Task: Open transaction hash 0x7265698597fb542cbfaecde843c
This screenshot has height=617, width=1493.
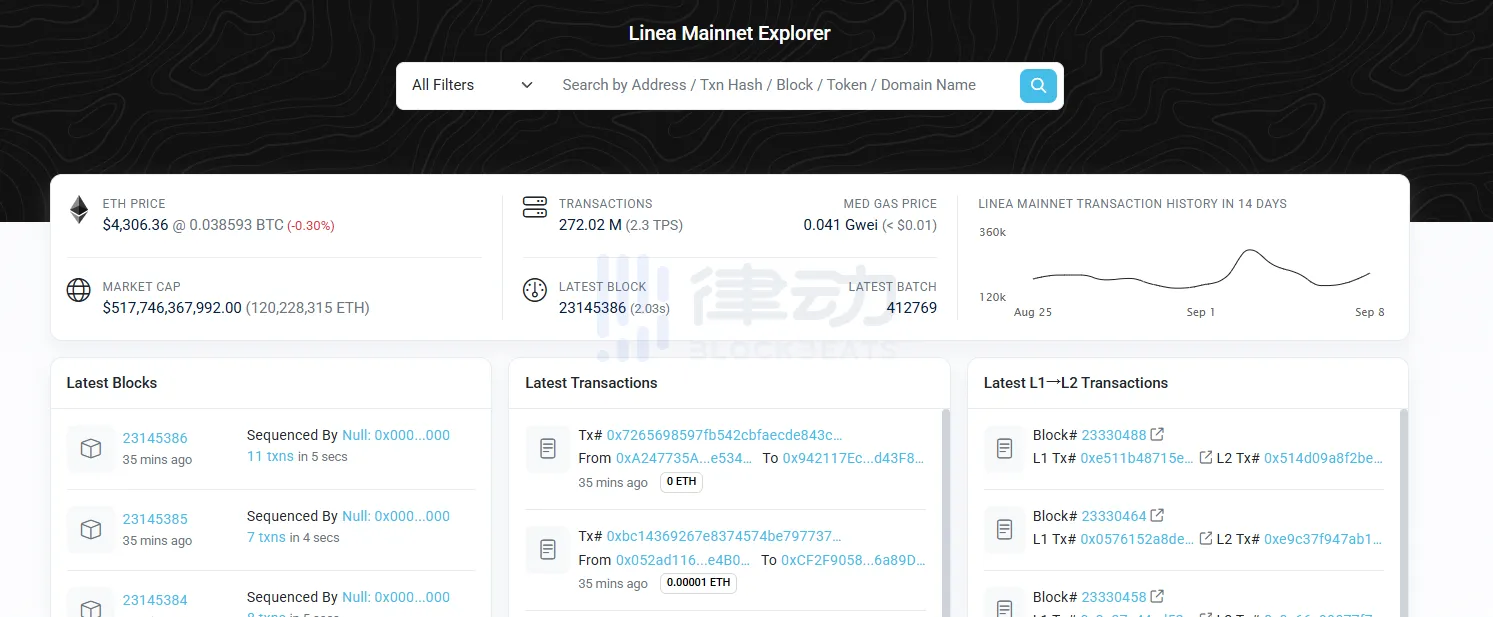Action: 725,435
